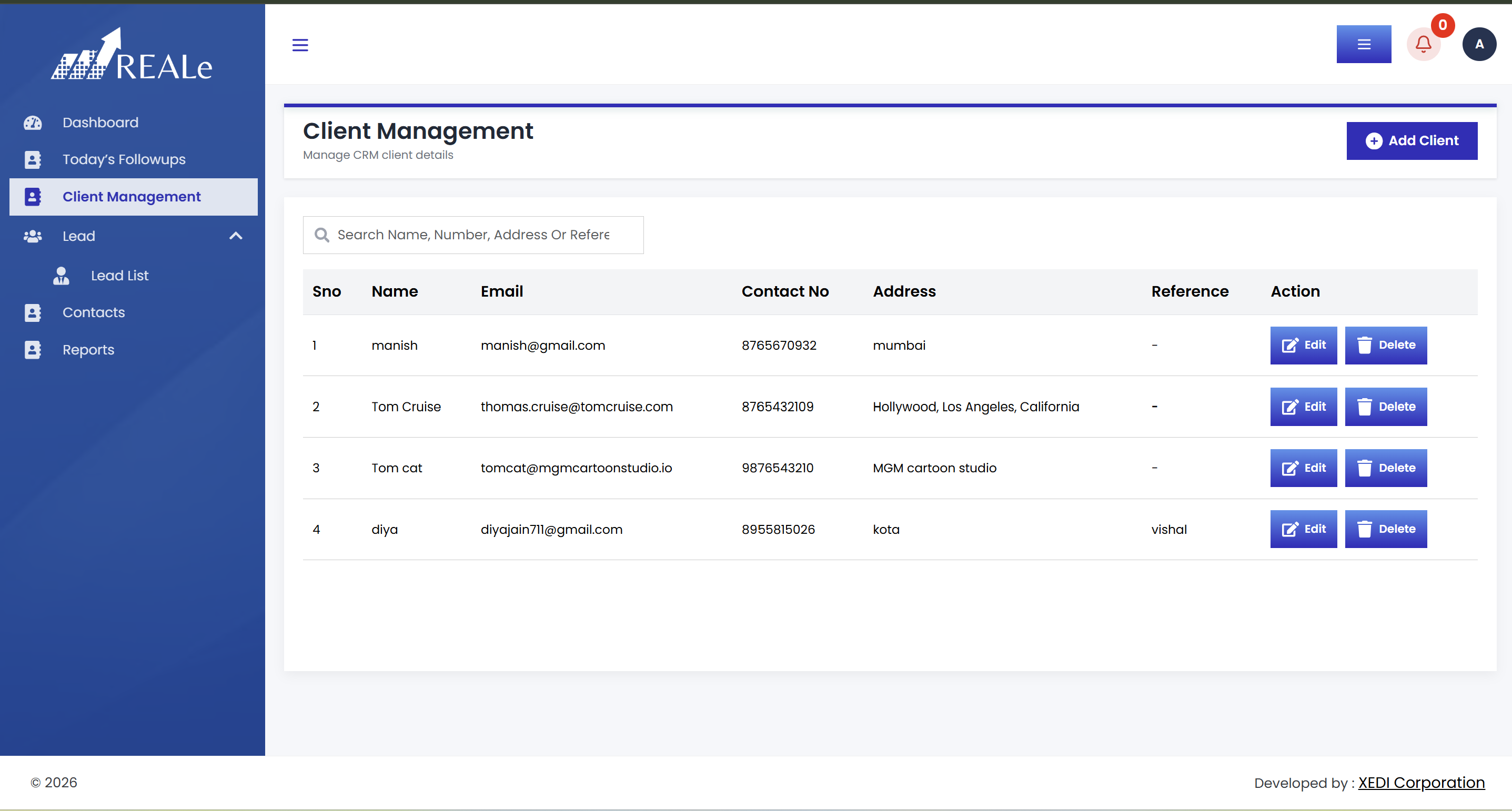Click the © 2026 footer text

click(54, 783)
